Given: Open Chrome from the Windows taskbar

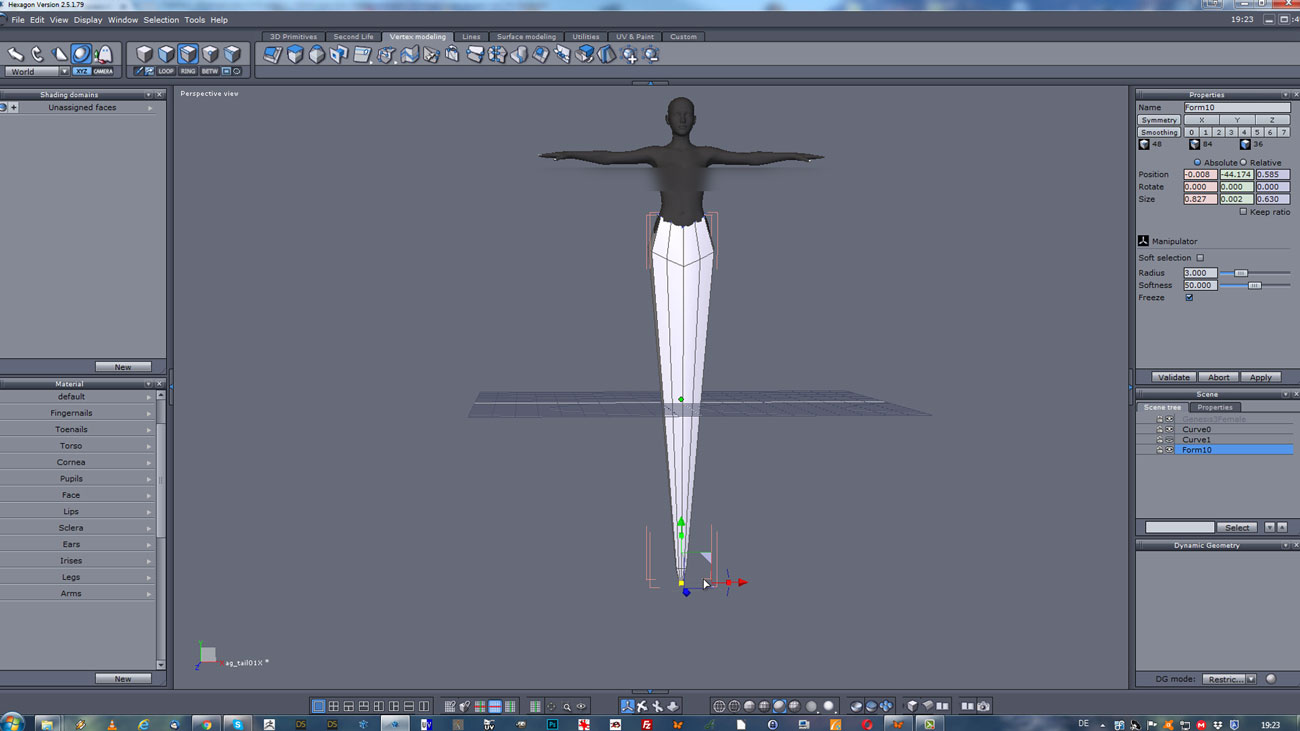Looking at the screenshot, I should pos(207,724).
